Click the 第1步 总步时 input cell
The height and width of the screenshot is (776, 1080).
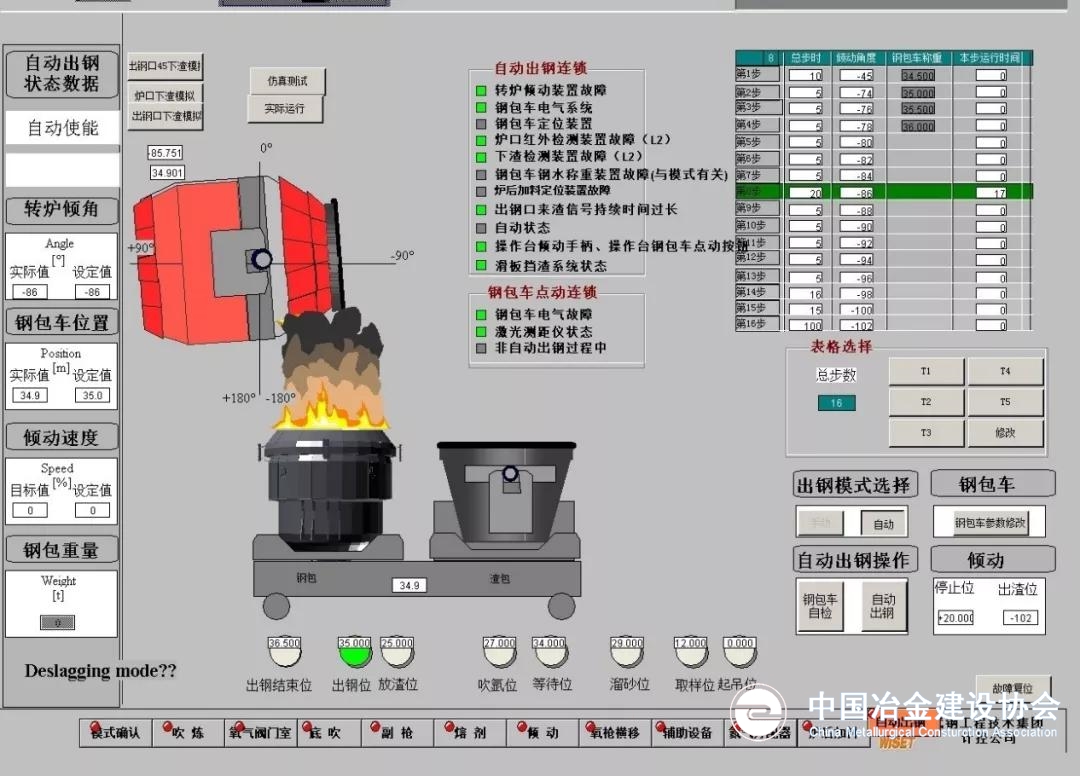click(x=806, y=75)
